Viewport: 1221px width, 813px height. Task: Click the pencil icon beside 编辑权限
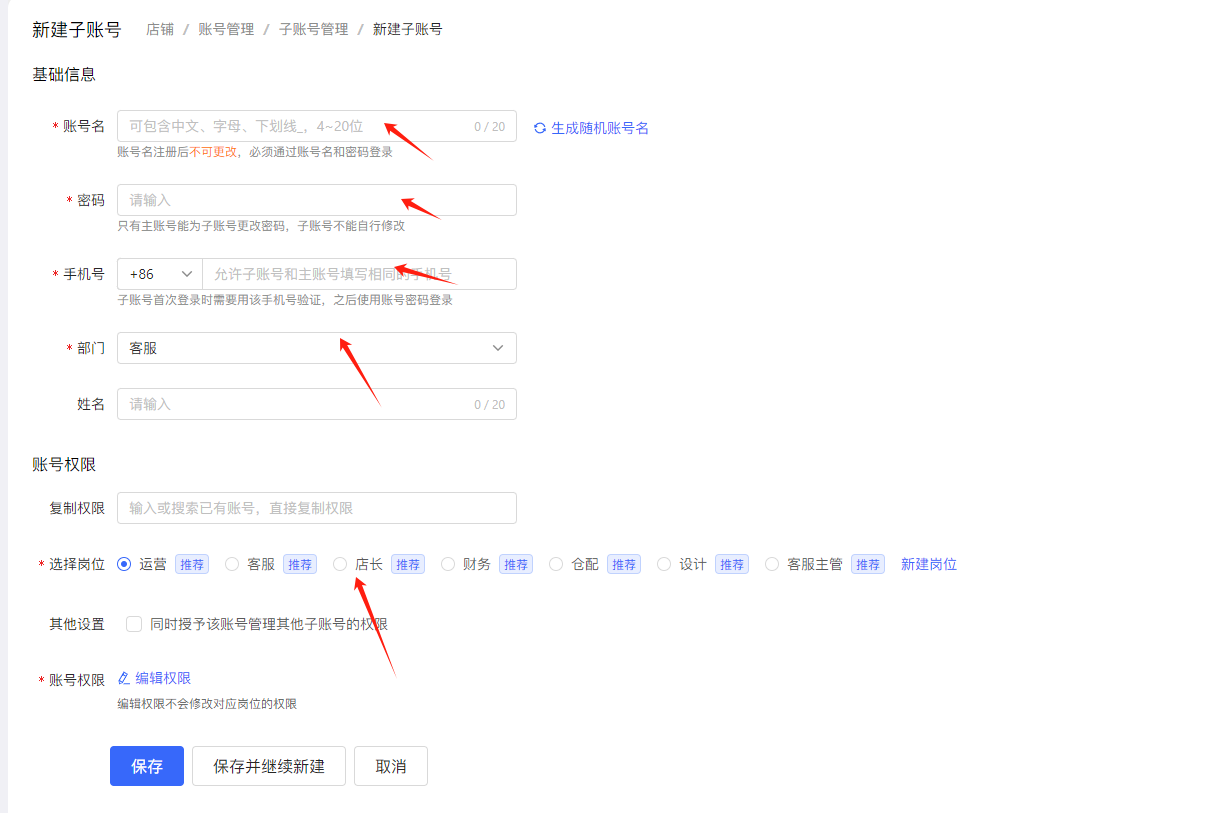click(124, 678)
